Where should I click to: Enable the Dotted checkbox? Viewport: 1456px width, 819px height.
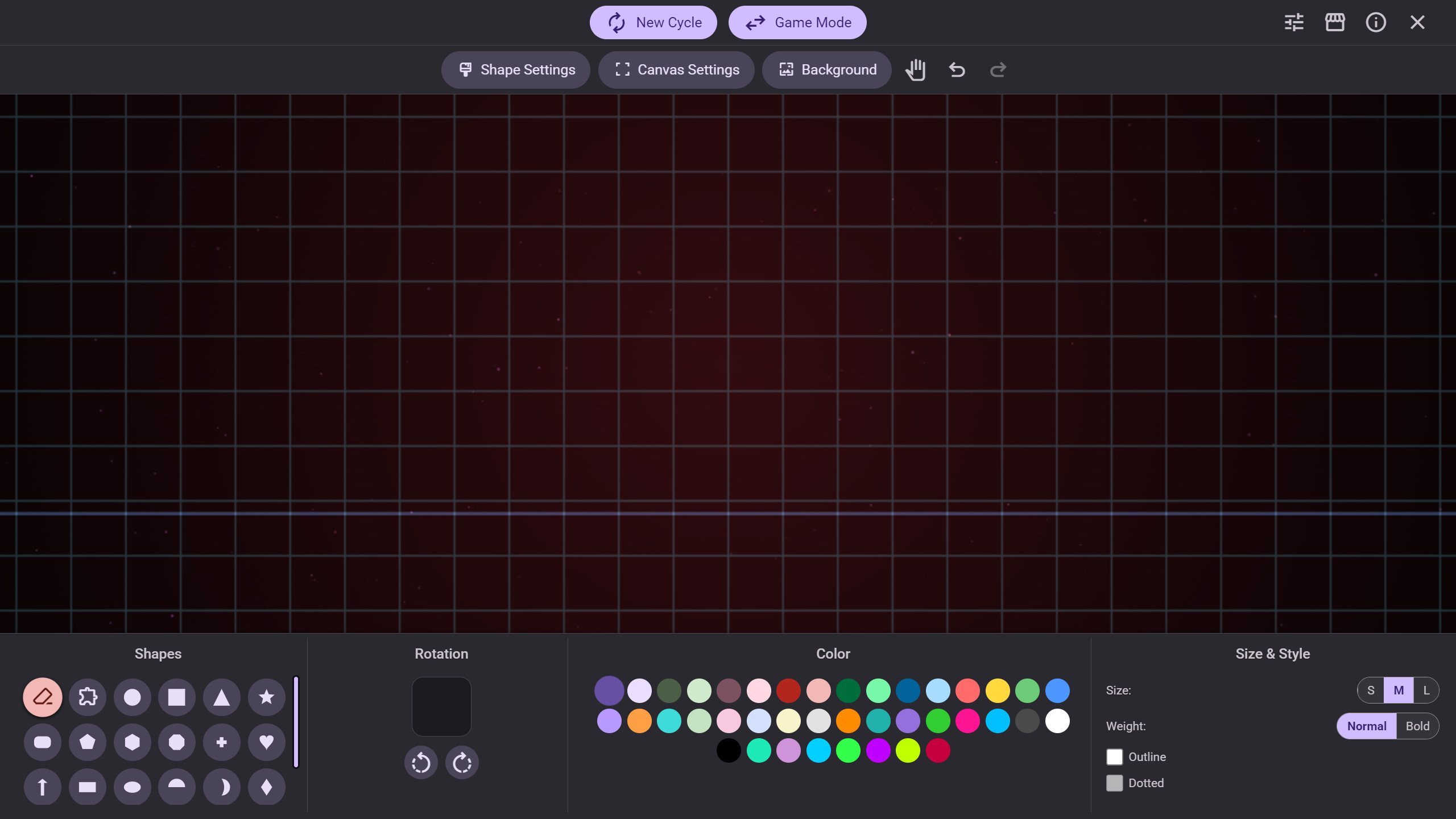tap(1115, 783)
